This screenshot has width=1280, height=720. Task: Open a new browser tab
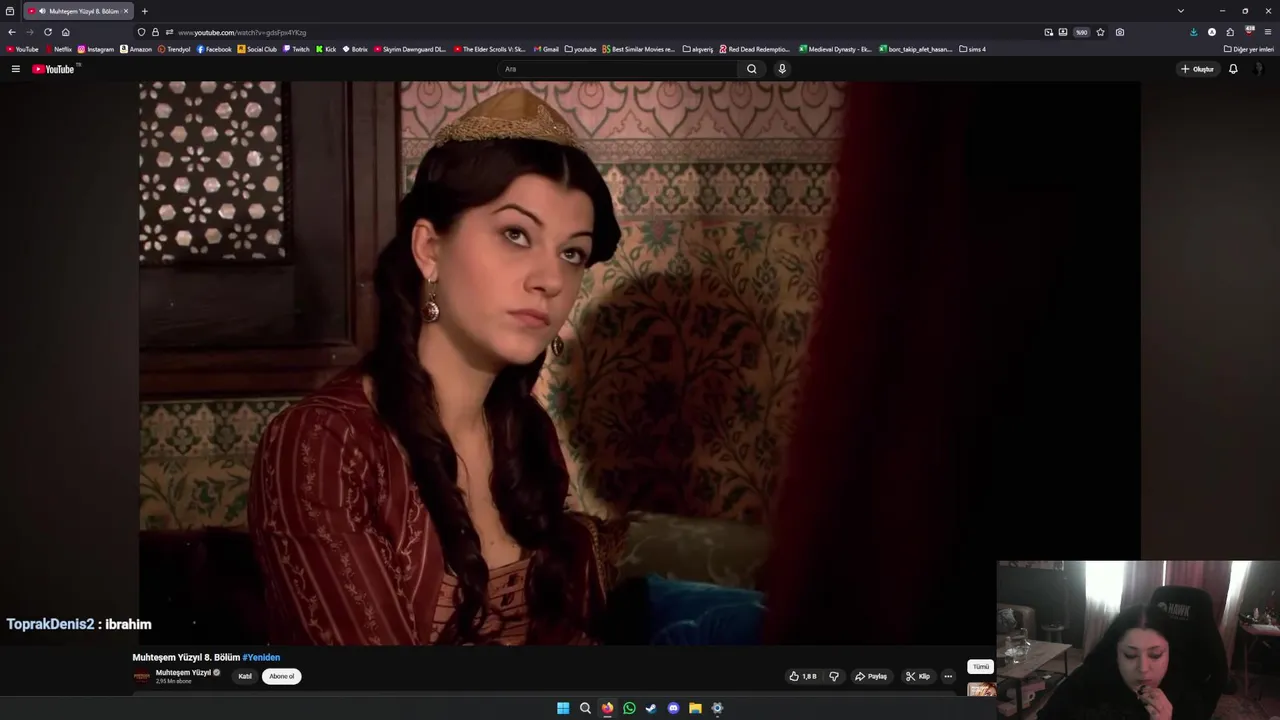tap(144, 11)
